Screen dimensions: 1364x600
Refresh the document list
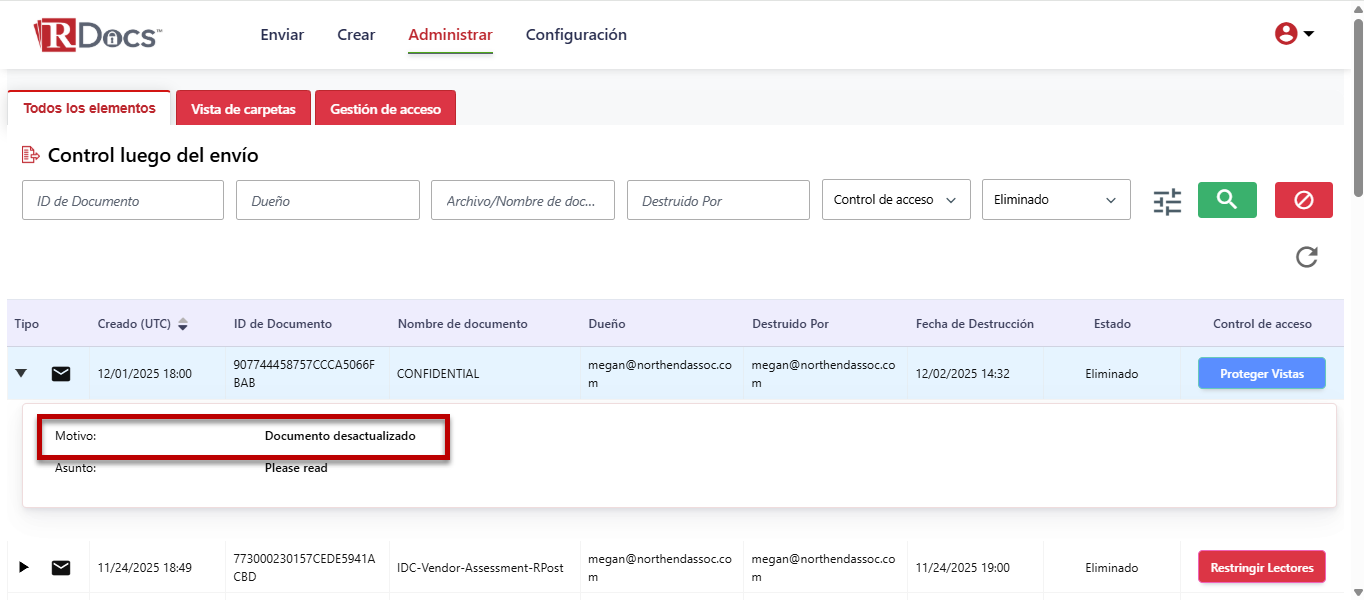click(1306, 257)
